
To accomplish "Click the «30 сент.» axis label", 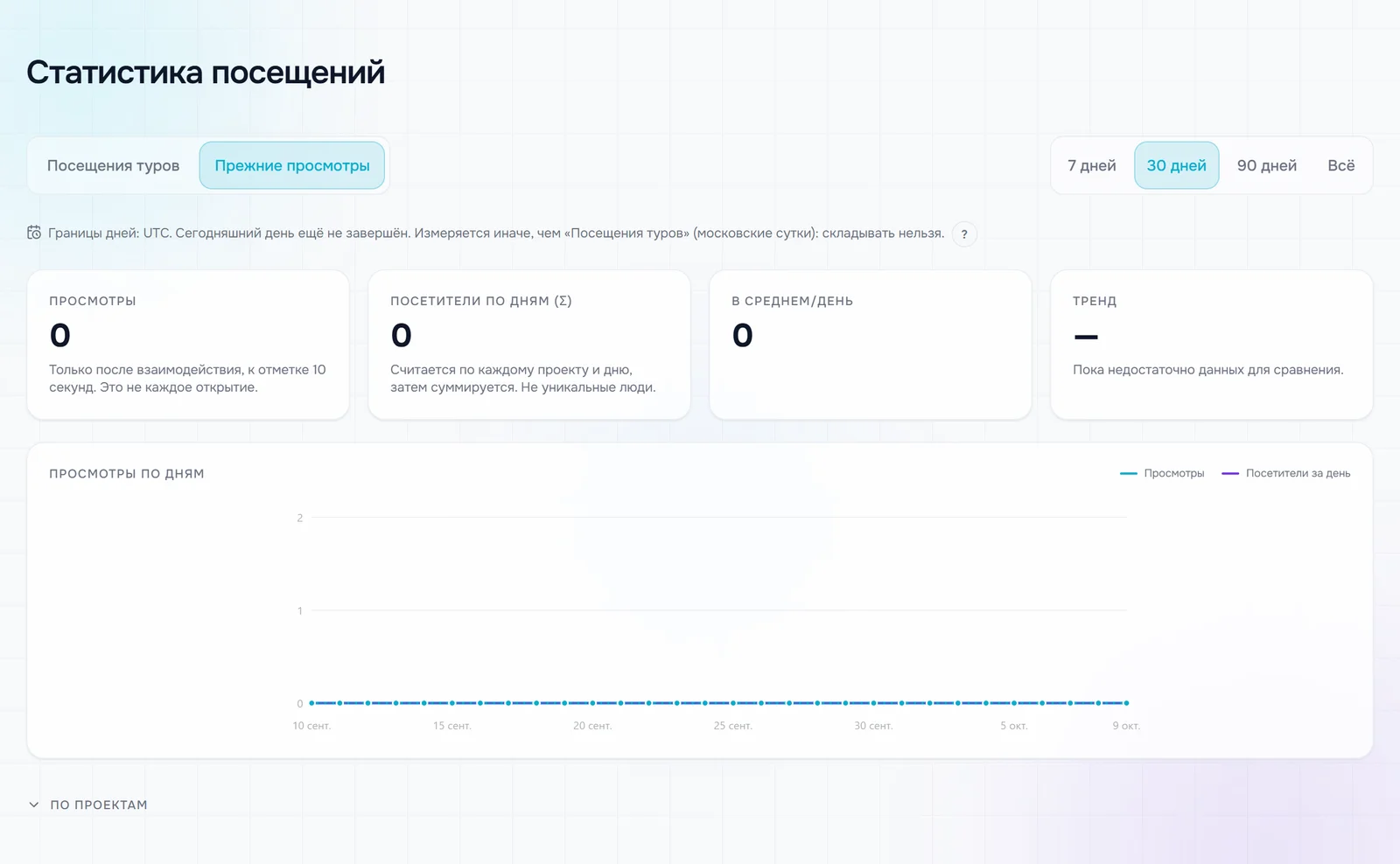I will (873, 726).
